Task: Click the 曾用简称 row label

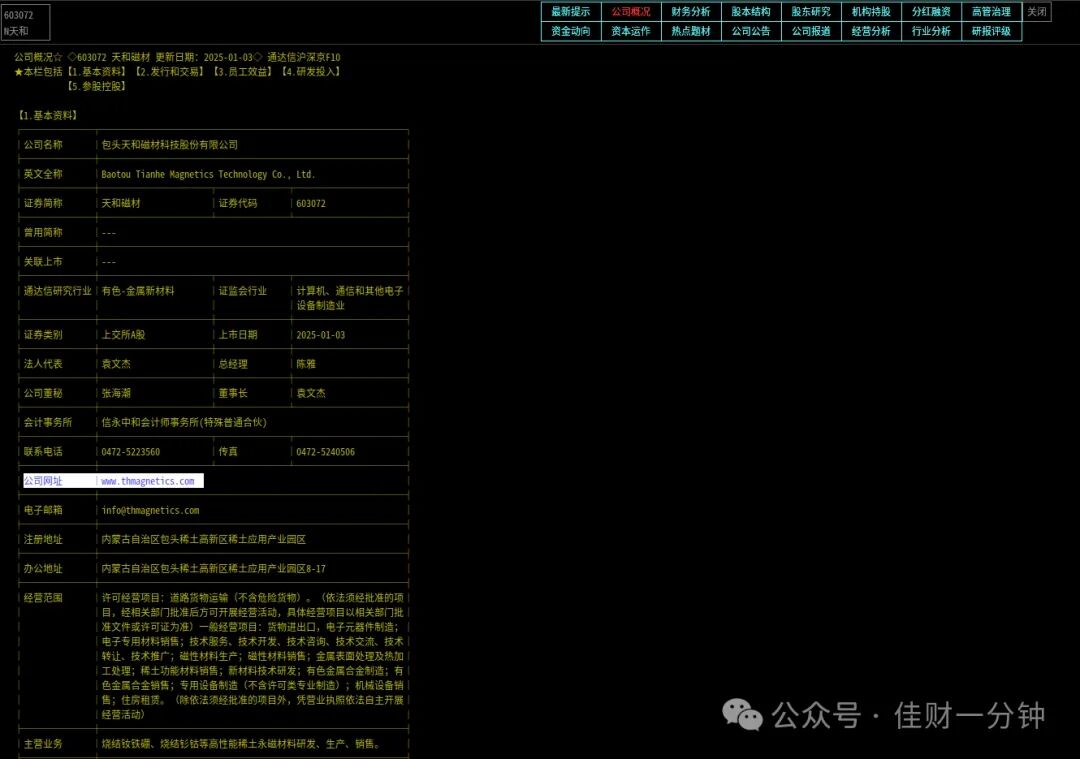Action: pos(43,233)
